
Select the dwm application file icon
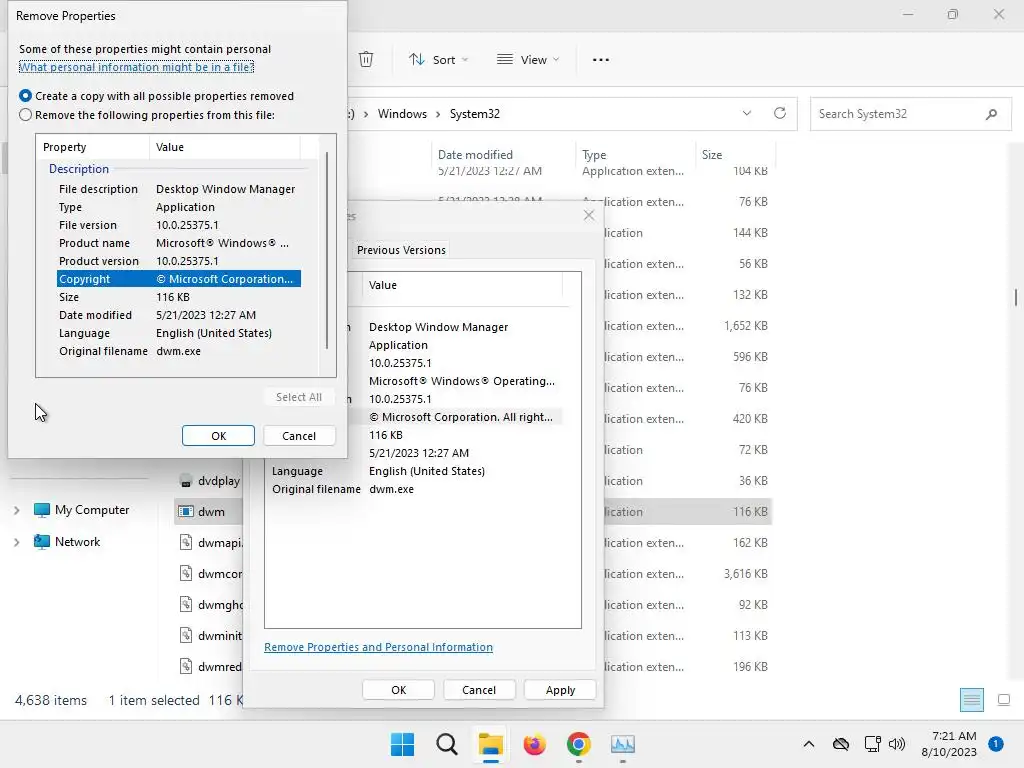point(186,511)
